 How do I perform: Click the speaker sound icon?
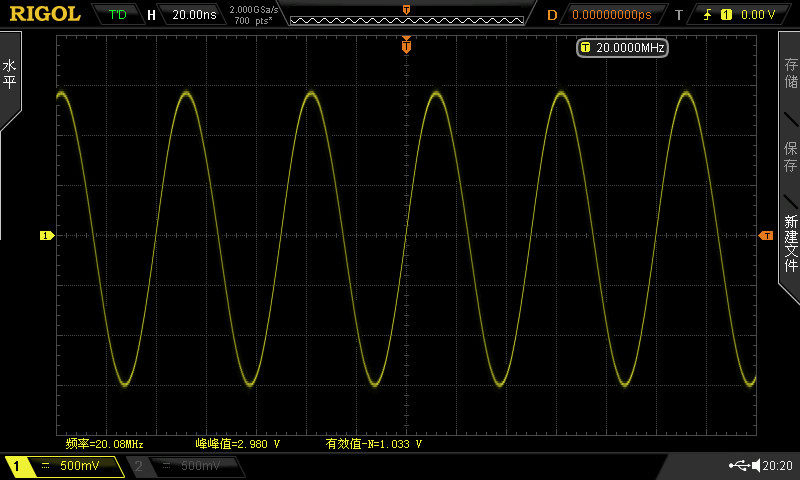click(756, 465)
